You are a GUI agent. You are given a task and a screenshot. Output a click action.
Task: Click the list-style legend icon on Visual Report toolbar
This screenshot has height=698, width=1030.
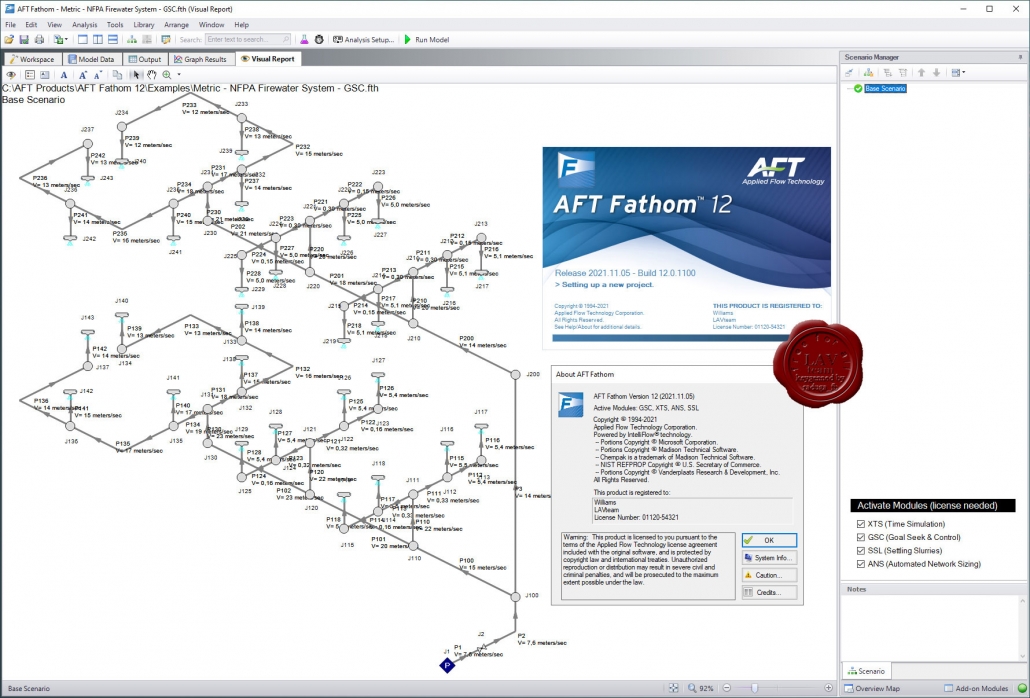coord(30,75)
